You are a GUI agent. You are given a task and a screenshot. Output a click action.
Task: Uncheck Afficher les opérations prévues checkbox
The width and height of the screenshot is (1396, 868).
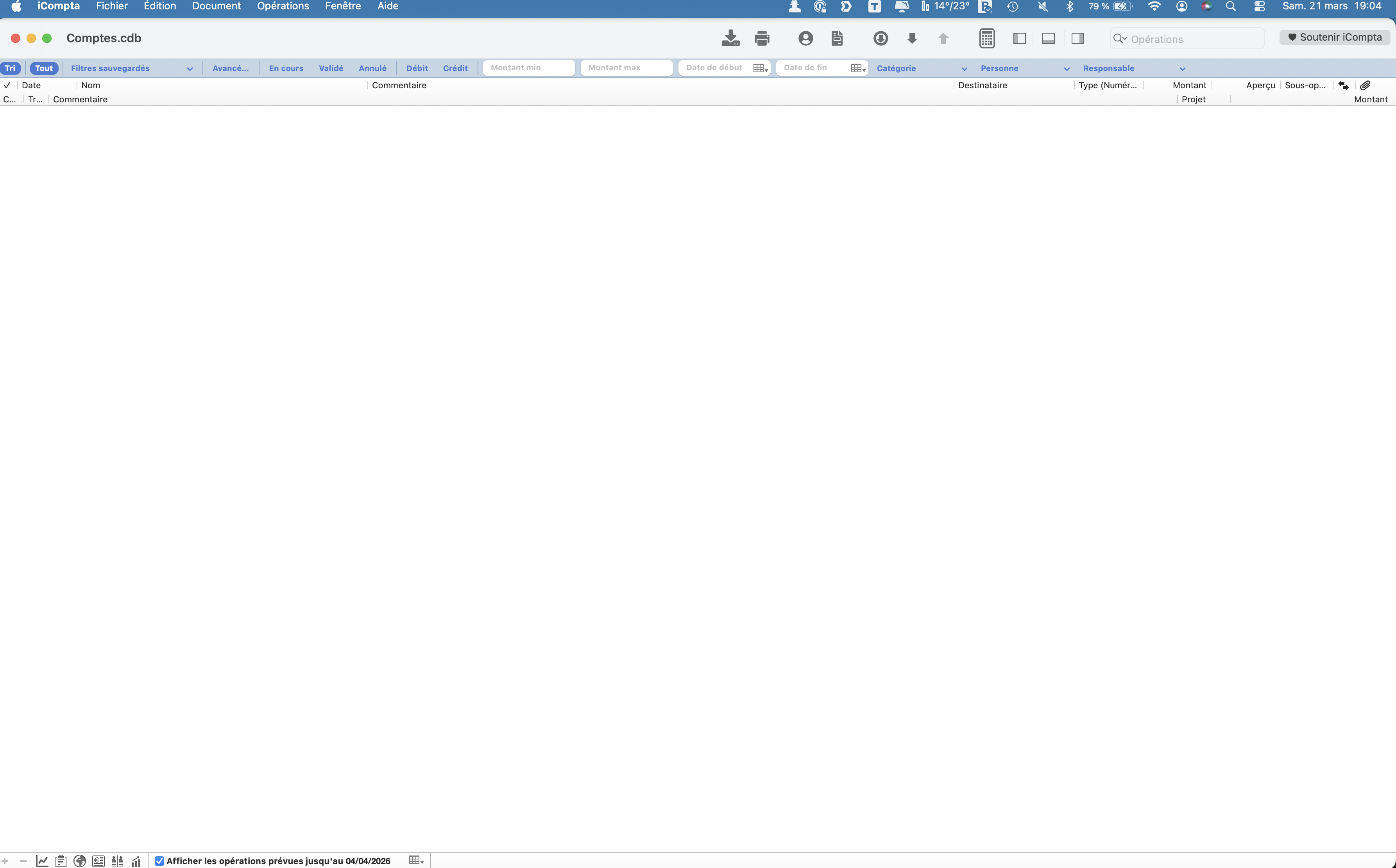click(159, 861)
